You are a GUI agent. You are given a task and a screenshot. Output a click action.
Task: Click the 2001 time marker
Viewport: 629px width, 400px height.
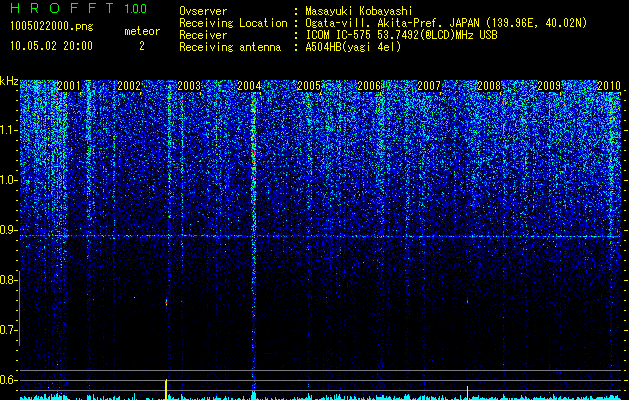69,86
